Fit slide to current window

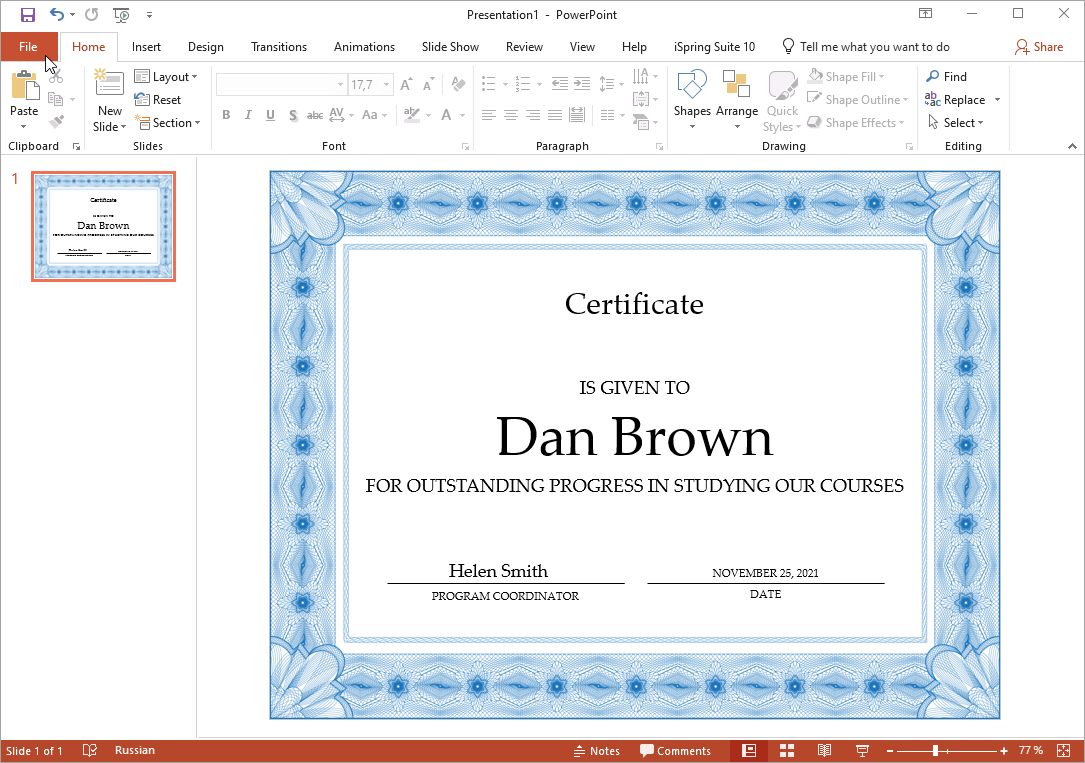(x=1064, y=751)
